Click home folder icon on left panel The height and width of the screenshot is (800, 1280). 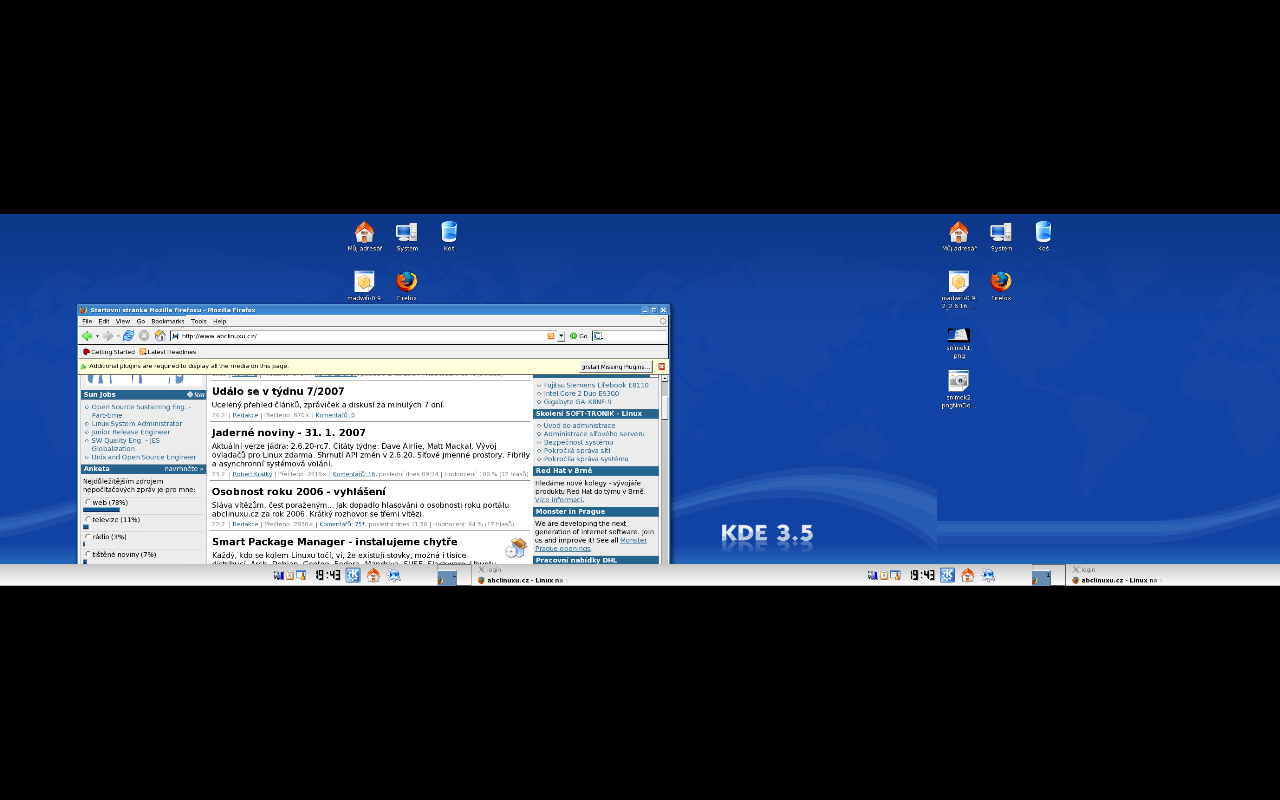[373, 575]
